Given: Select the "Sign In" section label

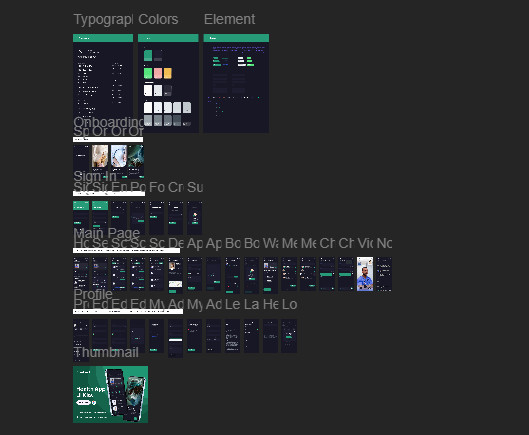Looking at the screenshot, I should [x=95, y=176].
